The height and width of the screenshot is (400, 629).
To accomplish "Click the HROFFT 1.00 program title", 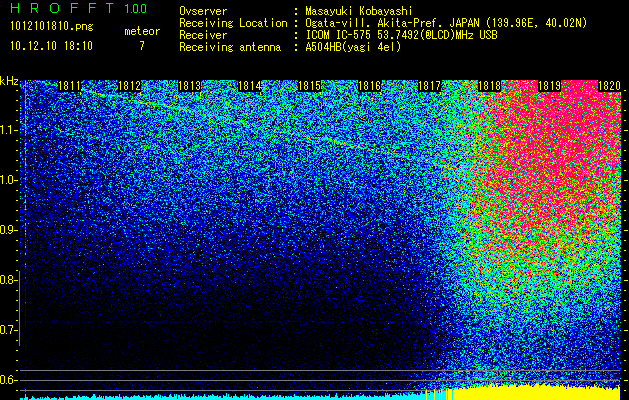I will pos(79,8).
